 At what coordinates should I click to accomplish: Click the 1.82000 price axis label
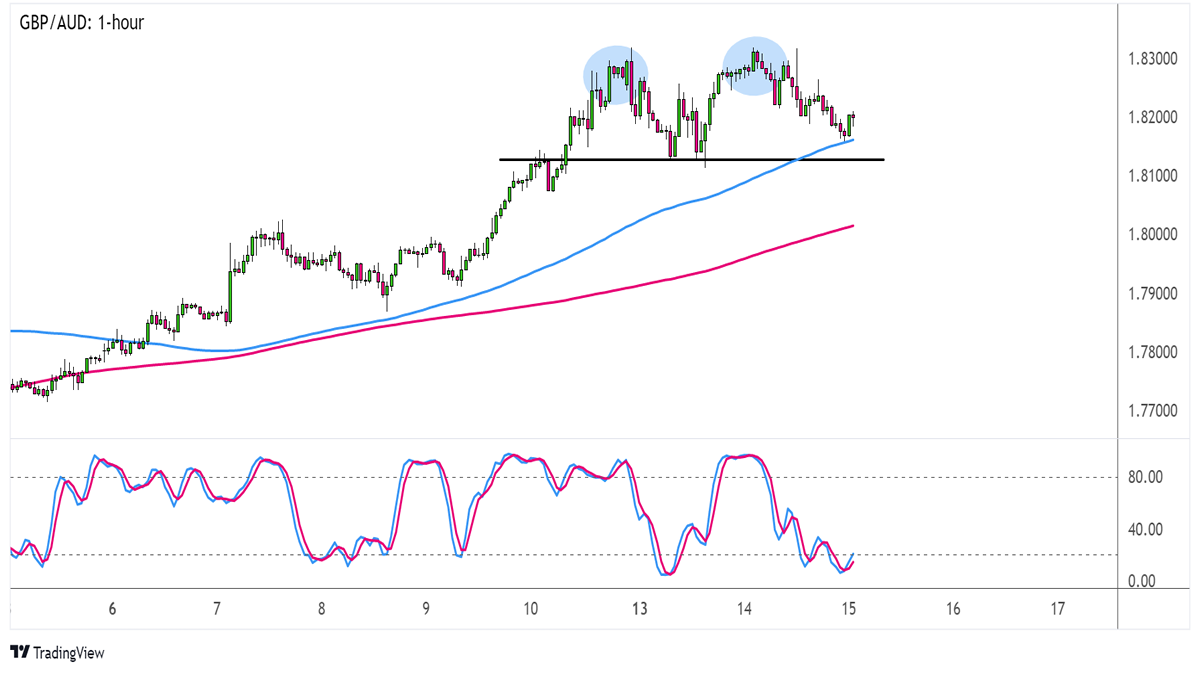tap(1155, 118)
